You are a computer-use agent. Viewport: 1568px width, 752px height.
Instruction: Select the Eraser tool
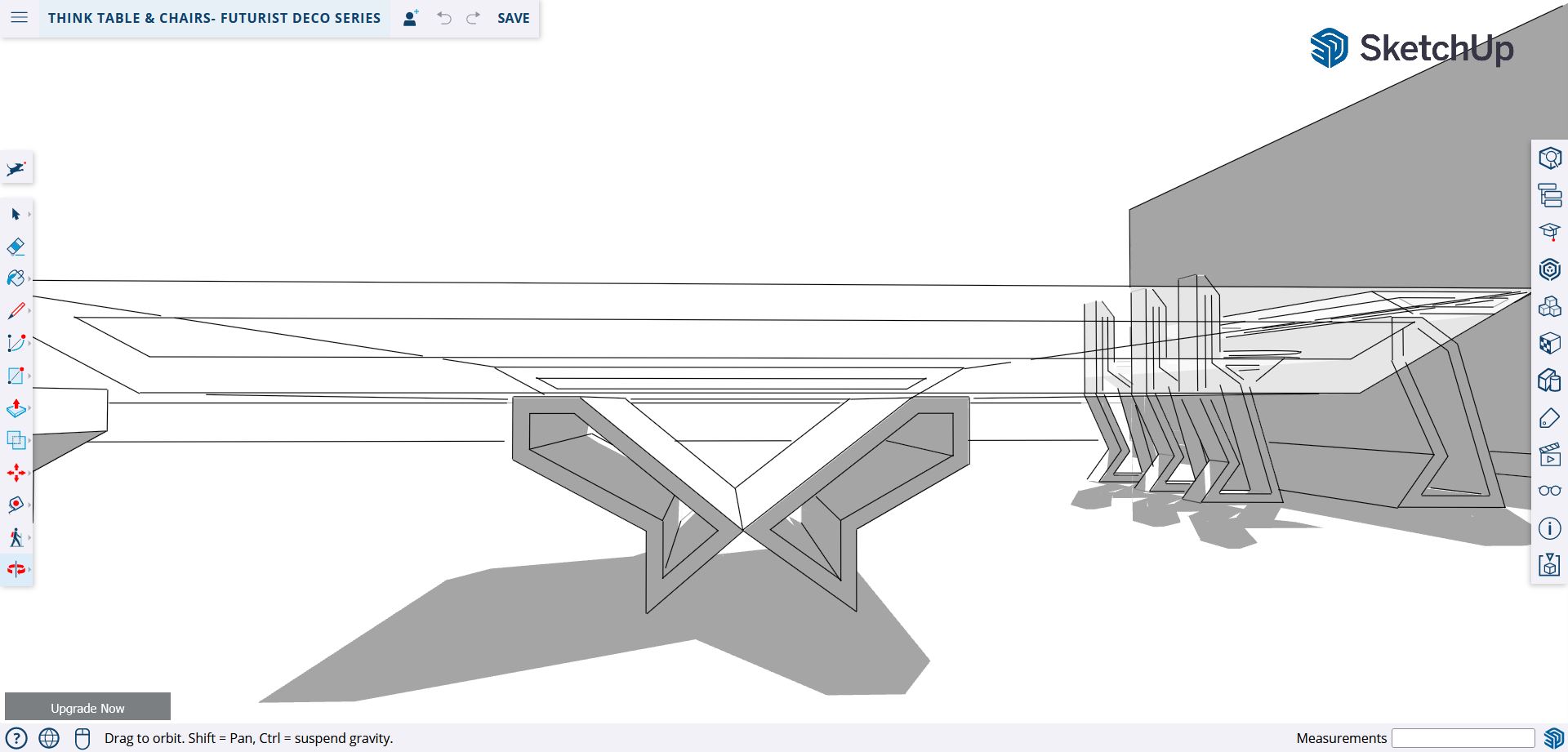pyautogui.click(x=16, y=247)
